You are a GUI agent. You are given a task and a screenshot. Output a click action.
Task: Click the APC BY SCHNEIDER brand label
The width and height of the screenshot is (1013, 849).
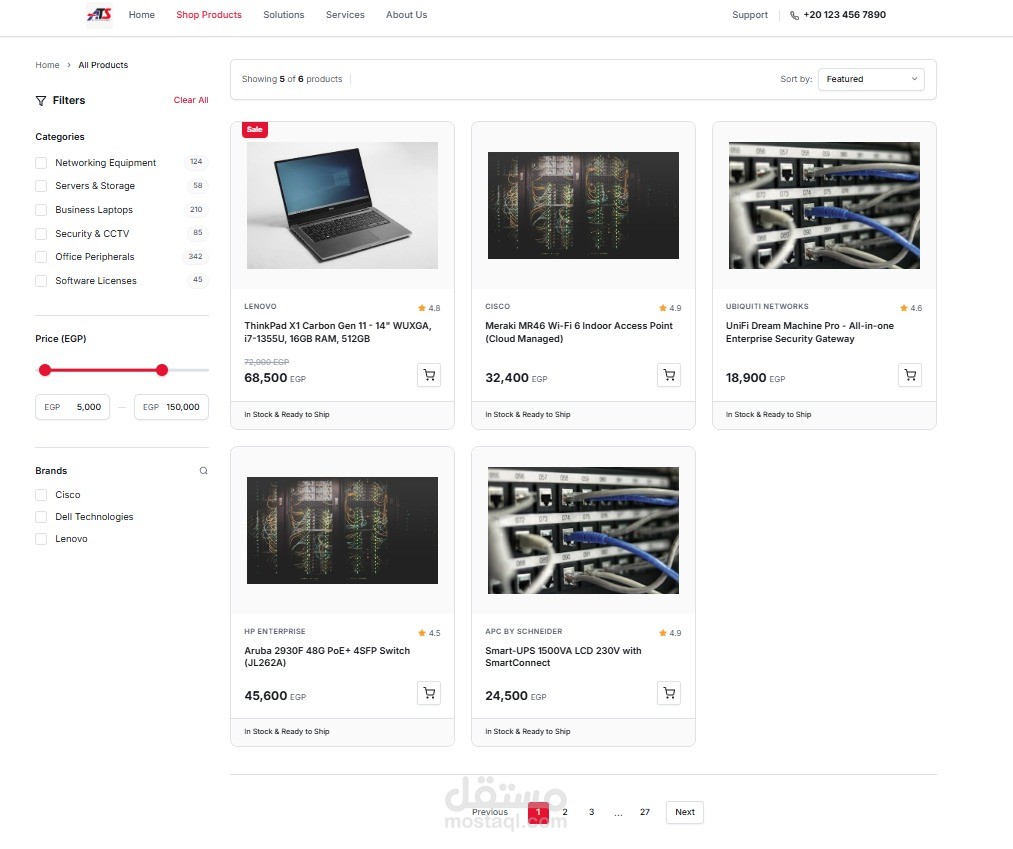[x=524, y=631]
